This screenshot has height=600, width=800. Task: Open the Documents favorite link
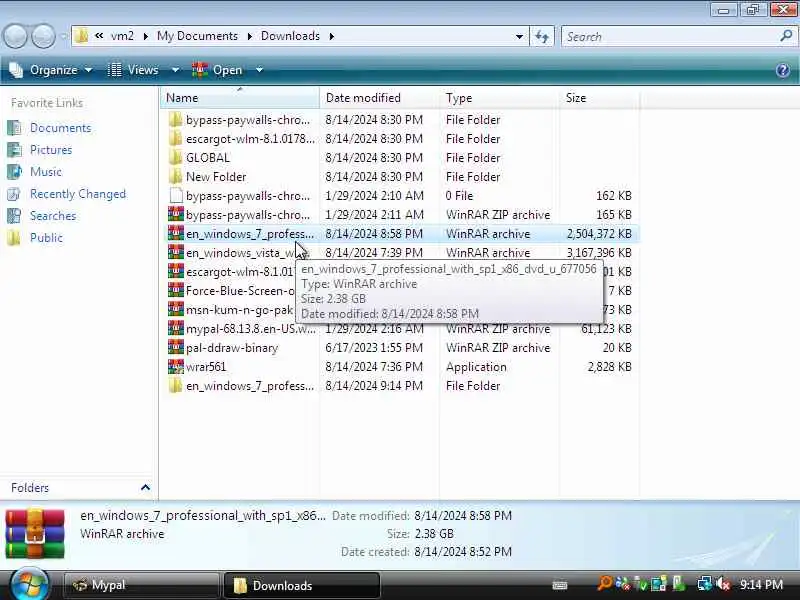60,128
